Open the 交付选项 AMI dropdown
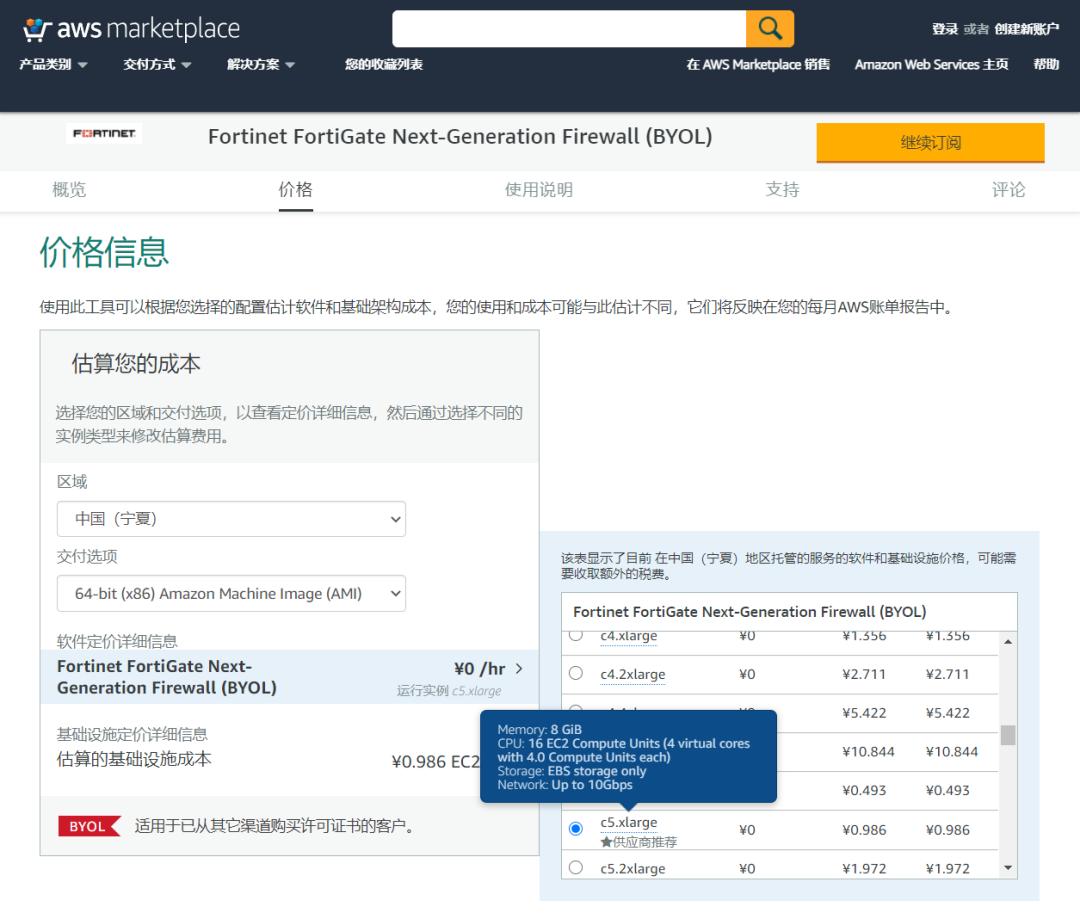1080x919 pixels. [x=231, y=593]
